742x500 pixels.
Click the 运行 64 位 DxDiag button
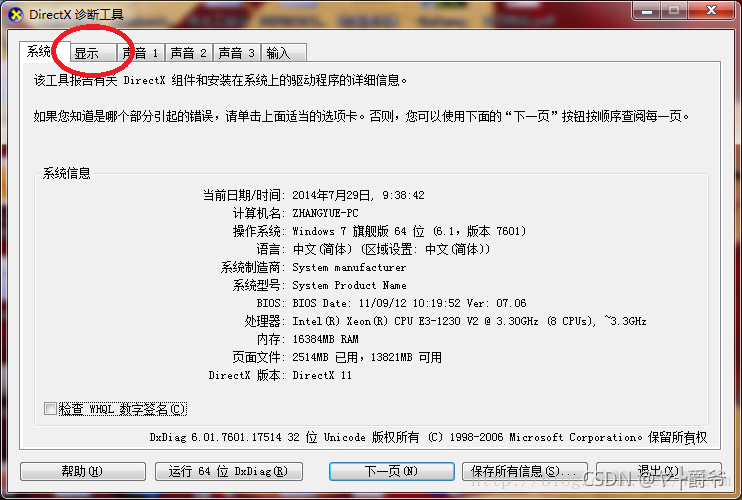point(221,471)
